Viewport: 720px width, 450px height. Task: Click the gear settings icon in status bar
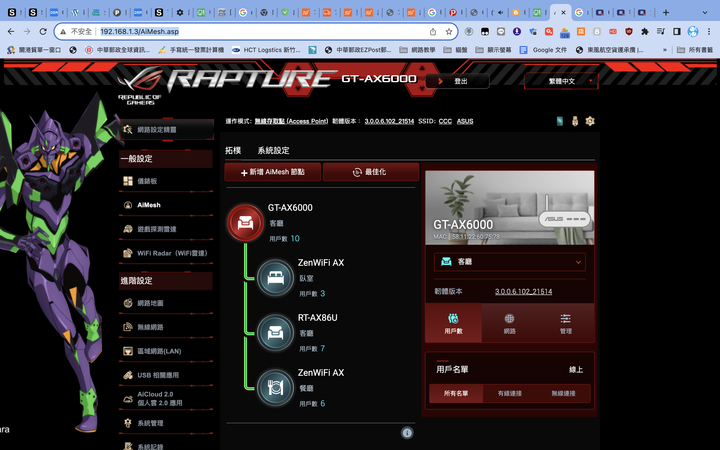pyautogui.click(x=590, y=121)
